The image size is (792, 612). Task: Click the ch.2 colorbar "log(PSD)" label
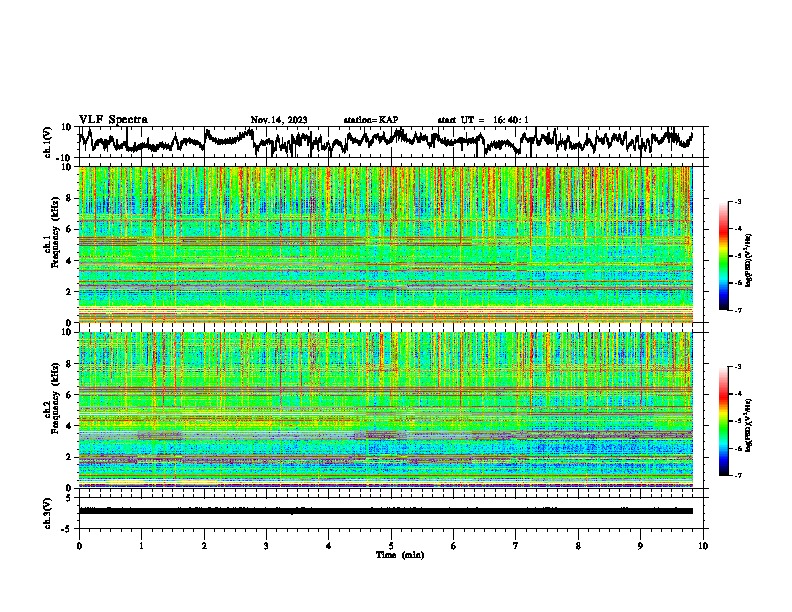(749, 425)
